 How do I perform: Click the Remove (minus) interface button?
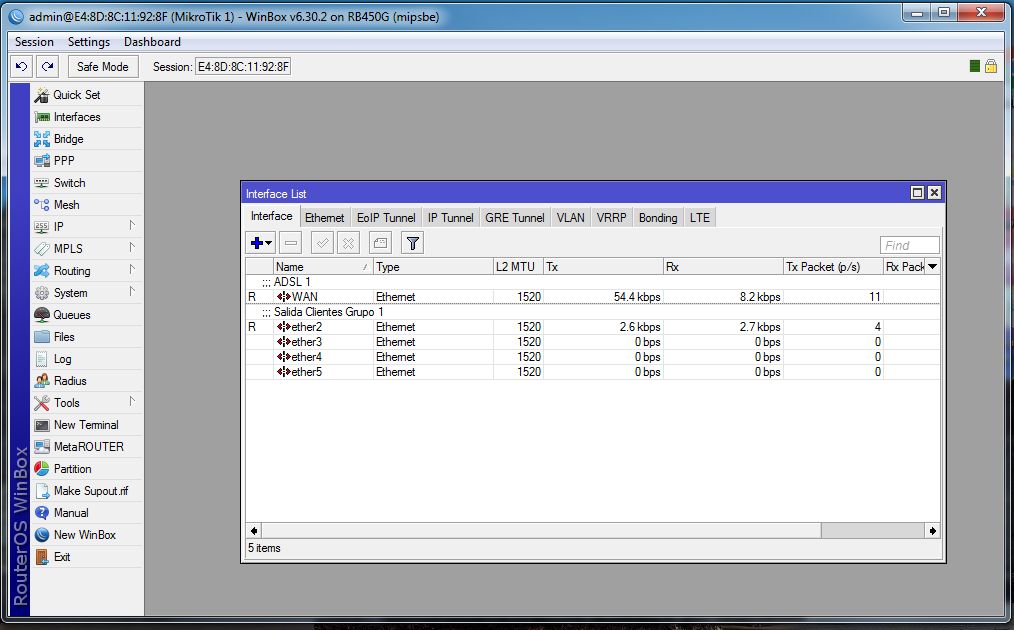click(x=291, y=243)
